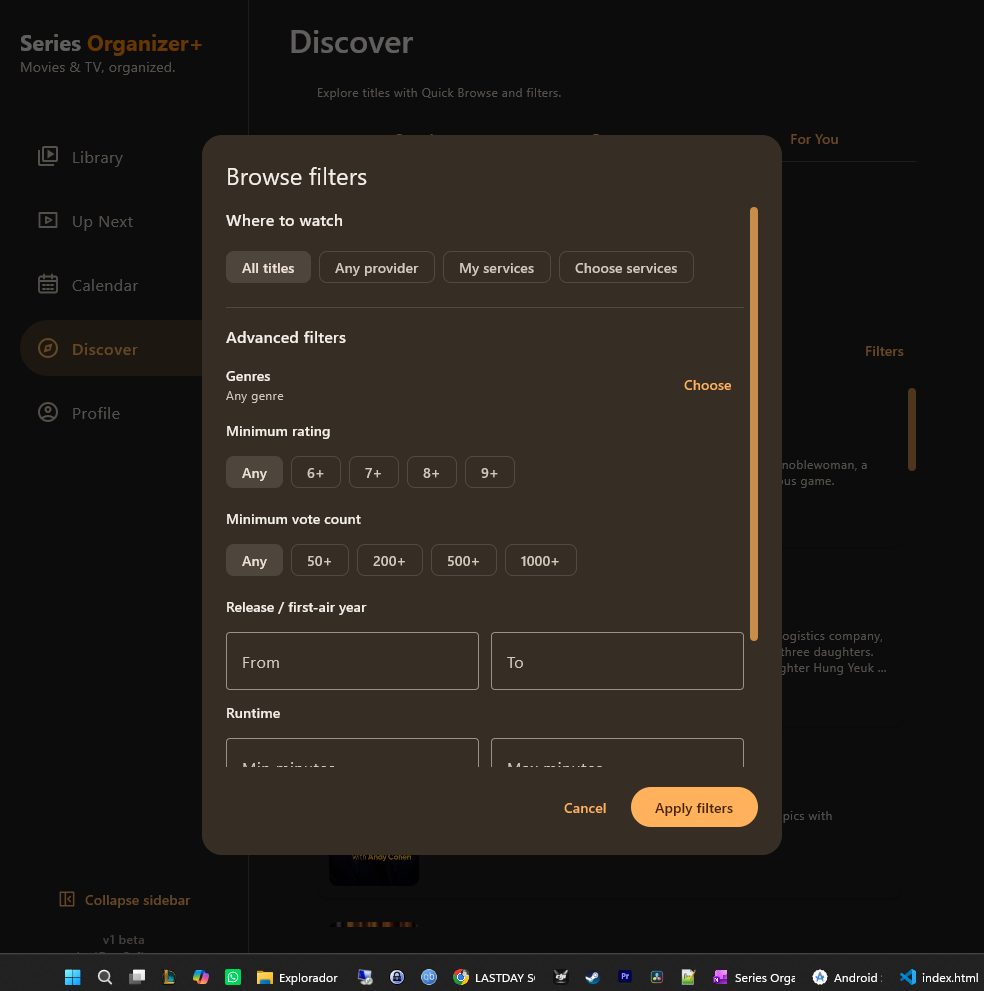
Task: Open Library in the sidebar
Action: 80,157
